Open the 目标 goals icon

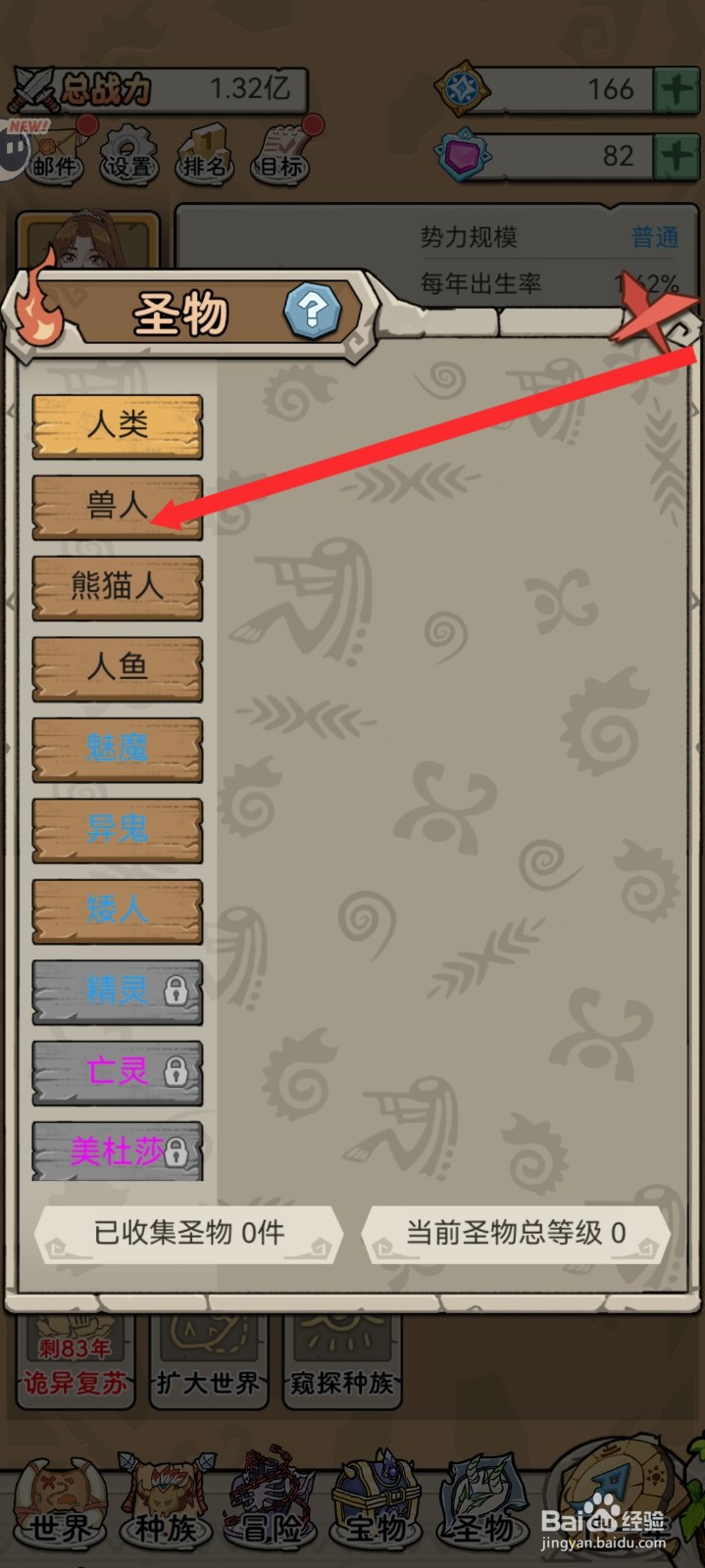(x=280, y=153)
